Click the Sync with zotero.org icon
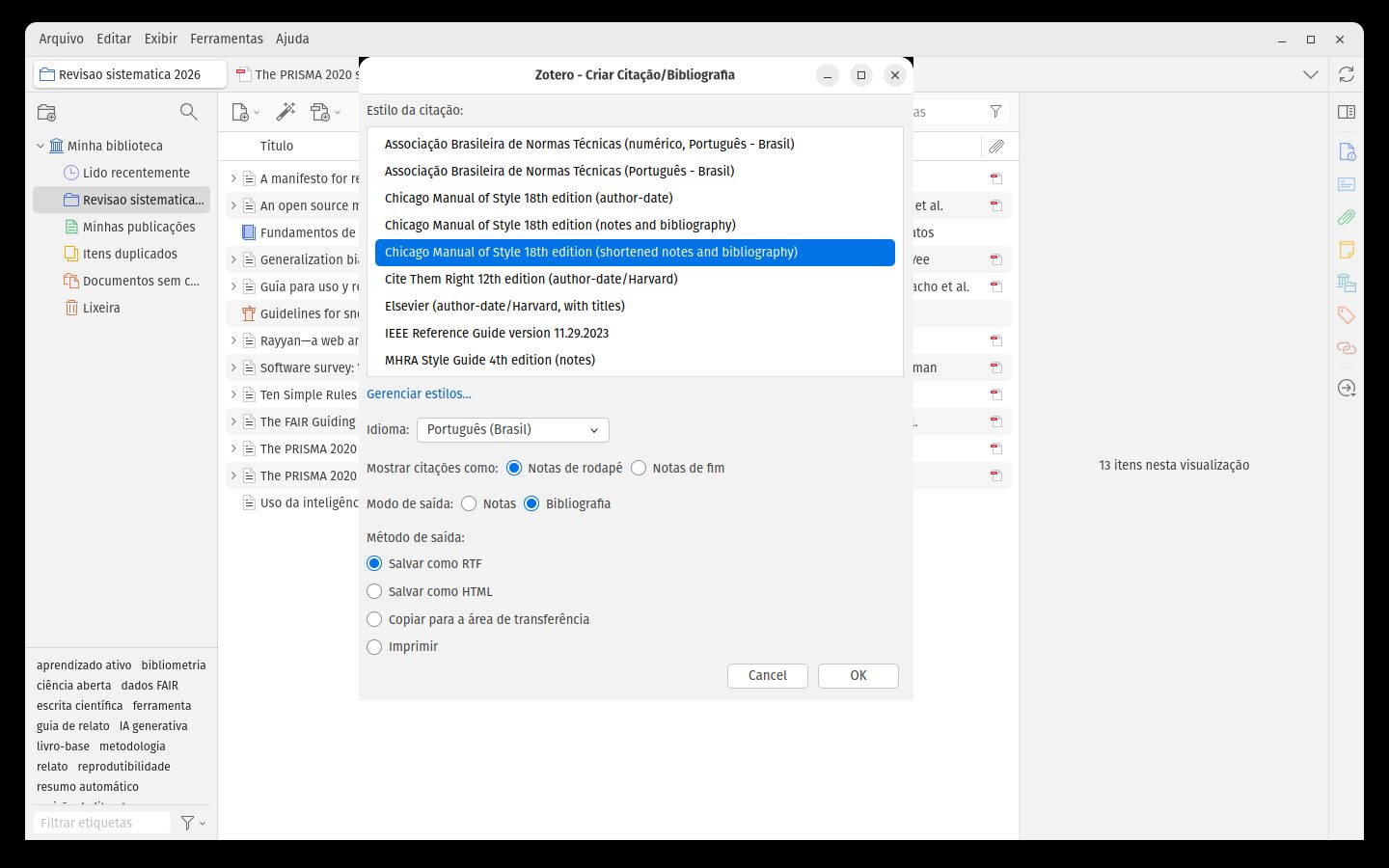 [x=1347, y=74]
